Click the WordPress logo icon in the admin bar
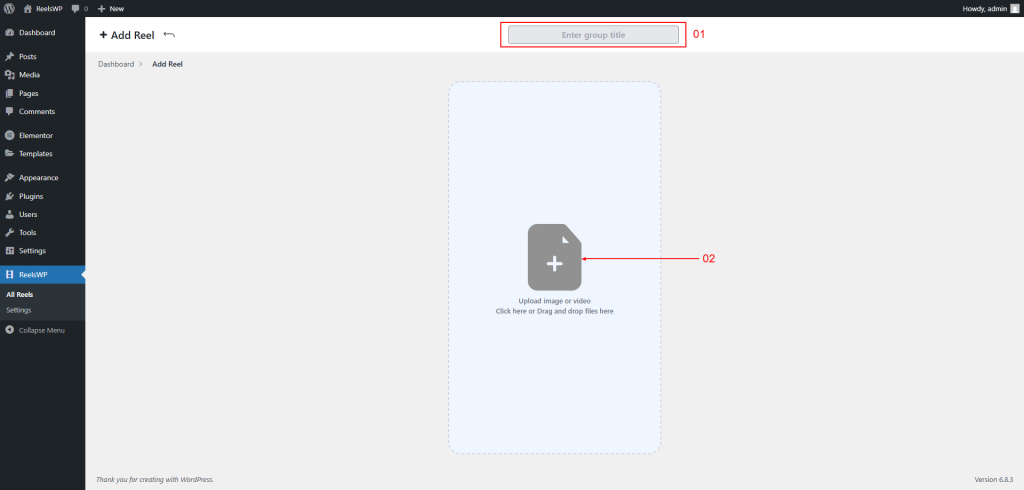Screen dimensions: 1024x490 tap(9, 8)
